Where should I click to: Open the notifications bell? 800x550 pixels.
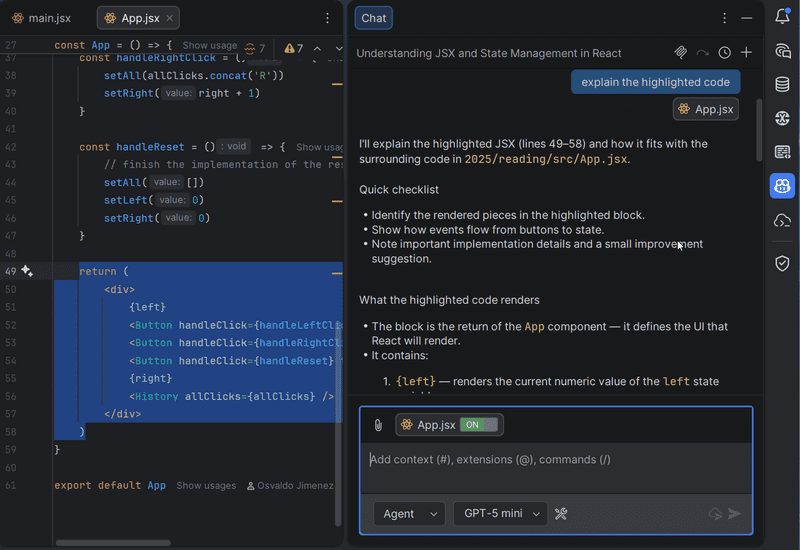782,16
